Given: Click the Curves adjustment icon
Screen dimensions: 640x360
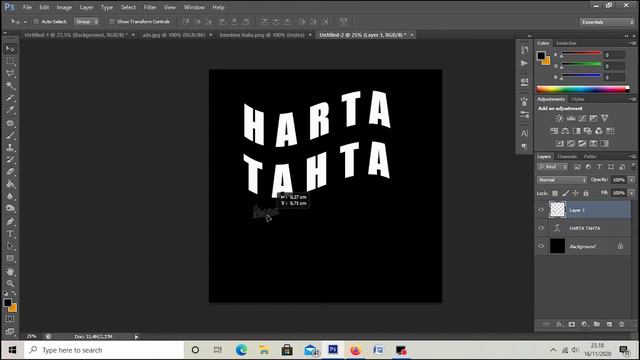Looking at the screenshot, I should (x=582, y=118).
